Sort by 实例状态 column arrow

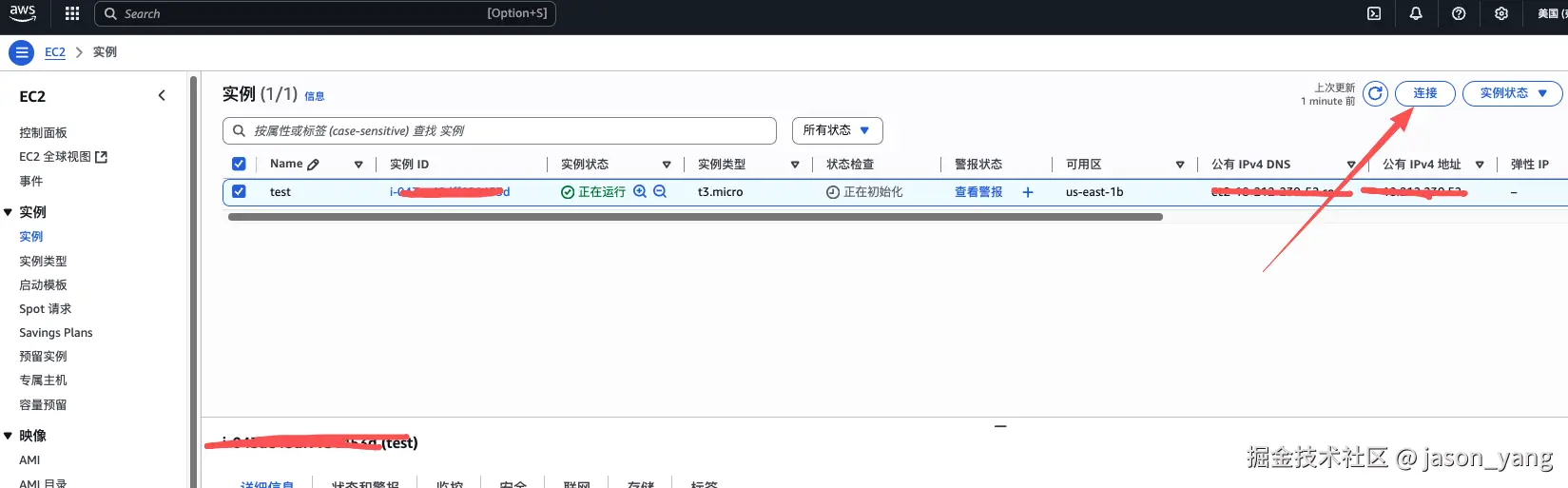667,165
